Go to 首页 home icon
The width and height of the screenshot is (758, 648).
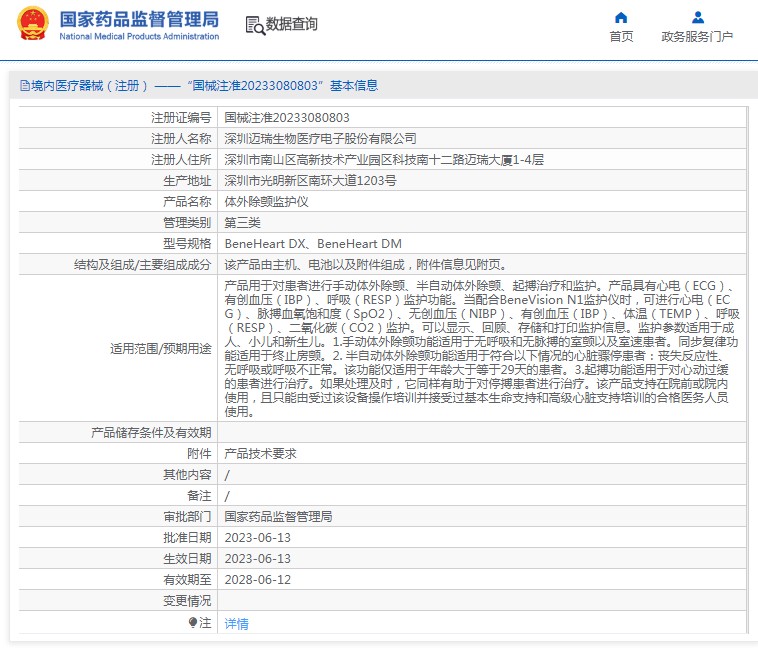coord(621,18)
